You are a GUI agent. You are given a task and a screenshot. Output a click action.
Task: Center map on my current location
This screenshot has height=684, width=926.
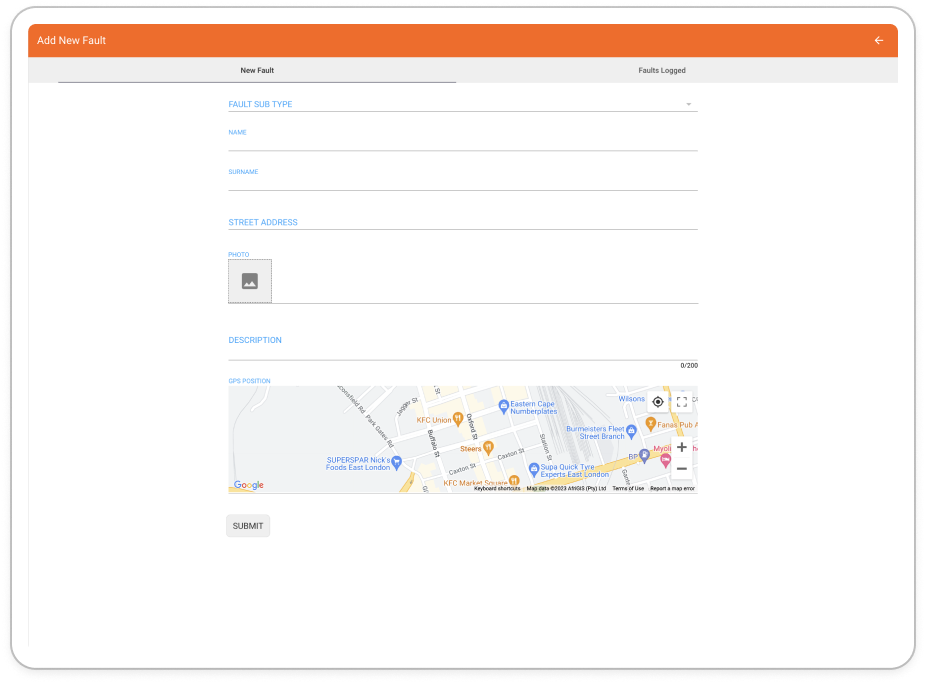coord(657,402)
